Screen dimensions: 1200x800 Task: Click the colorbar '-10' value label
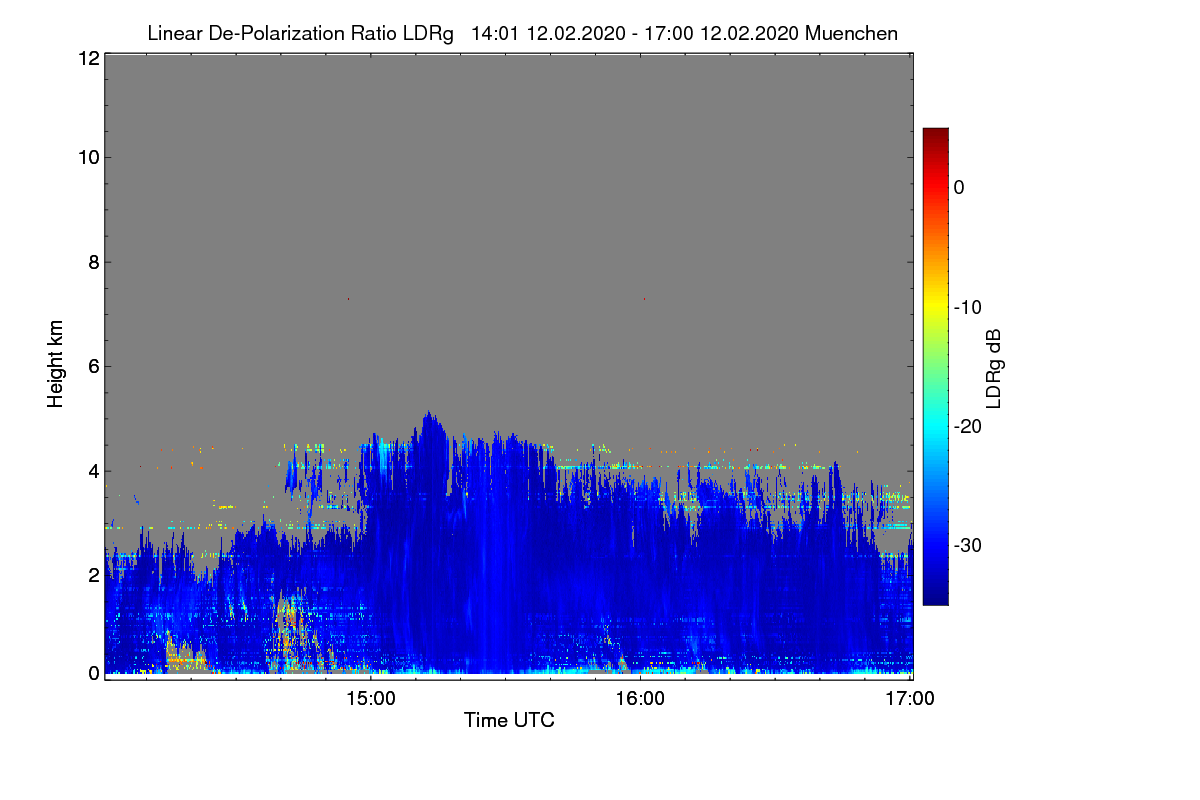[966, 307]
